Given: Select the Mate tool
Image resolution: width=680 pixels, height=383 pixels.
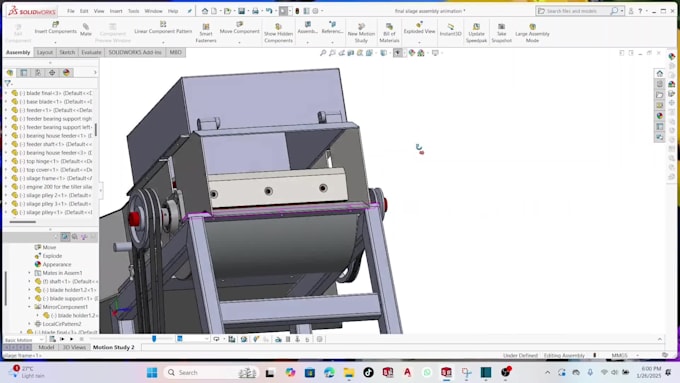Looking at the screenshot, I should click(x=86, y=30).
